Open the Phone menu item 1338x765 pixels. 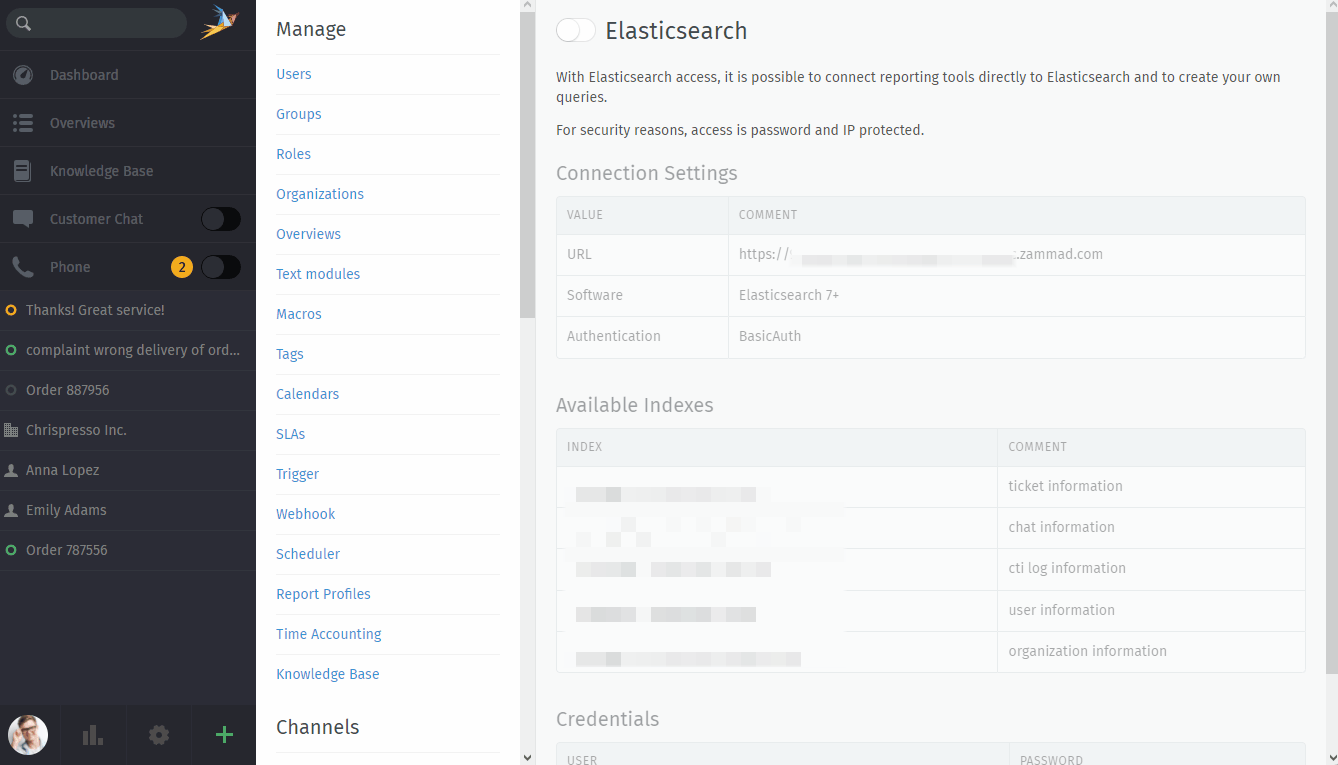click(x=70, y=267)
